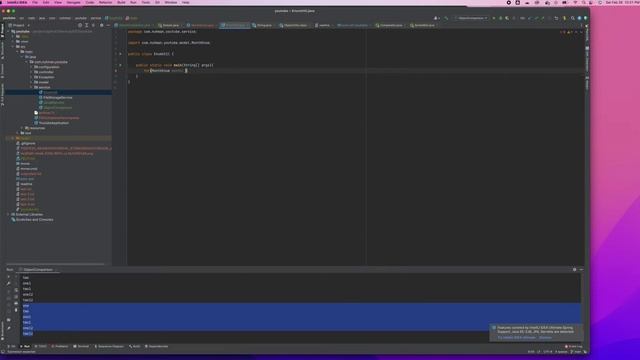Click the print icon in Run console
Viewport: 640px width, 360px height.
click(16, 303)
